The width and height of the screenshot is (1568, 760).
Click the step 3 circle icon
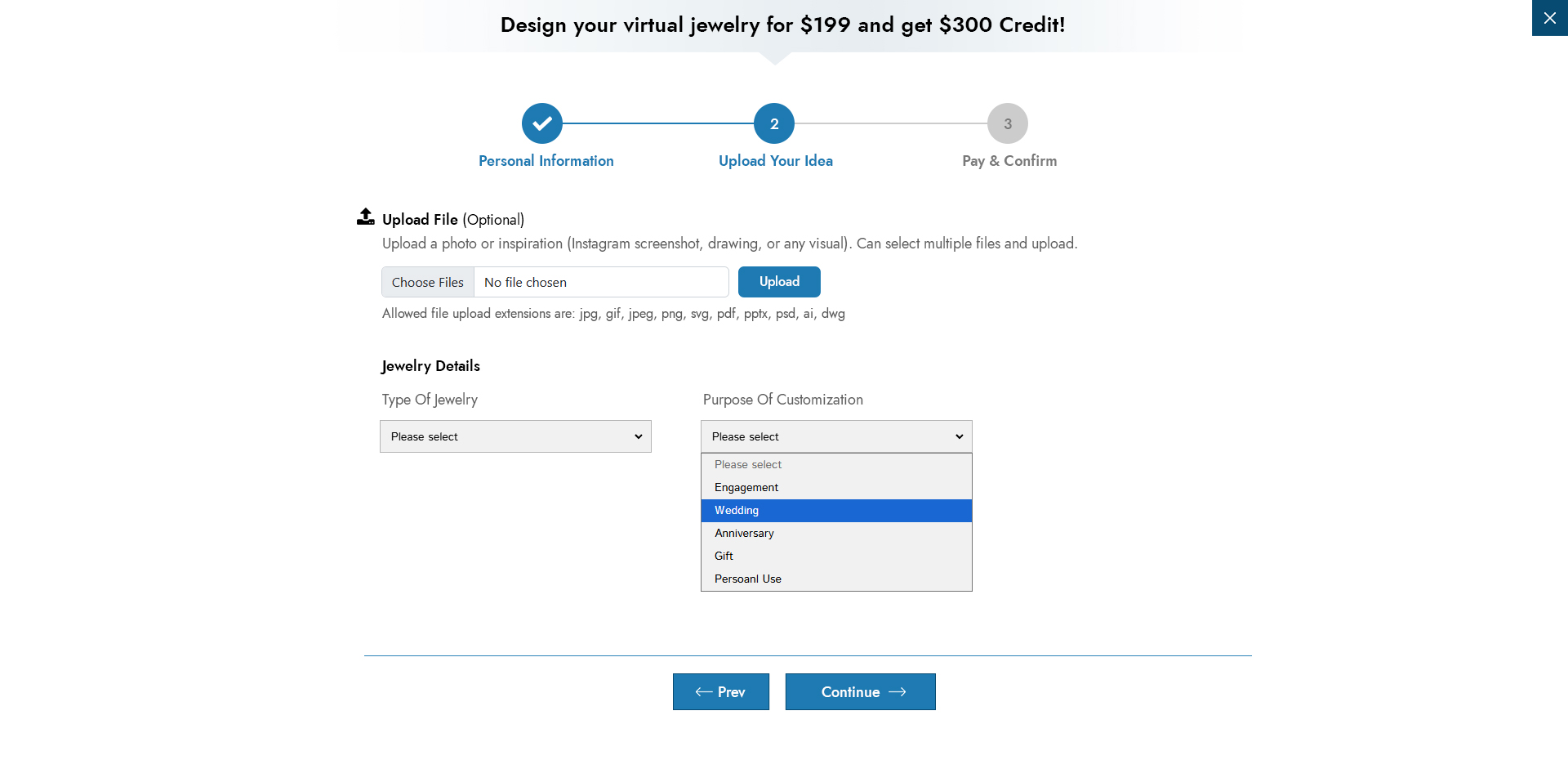(1008, 123)
